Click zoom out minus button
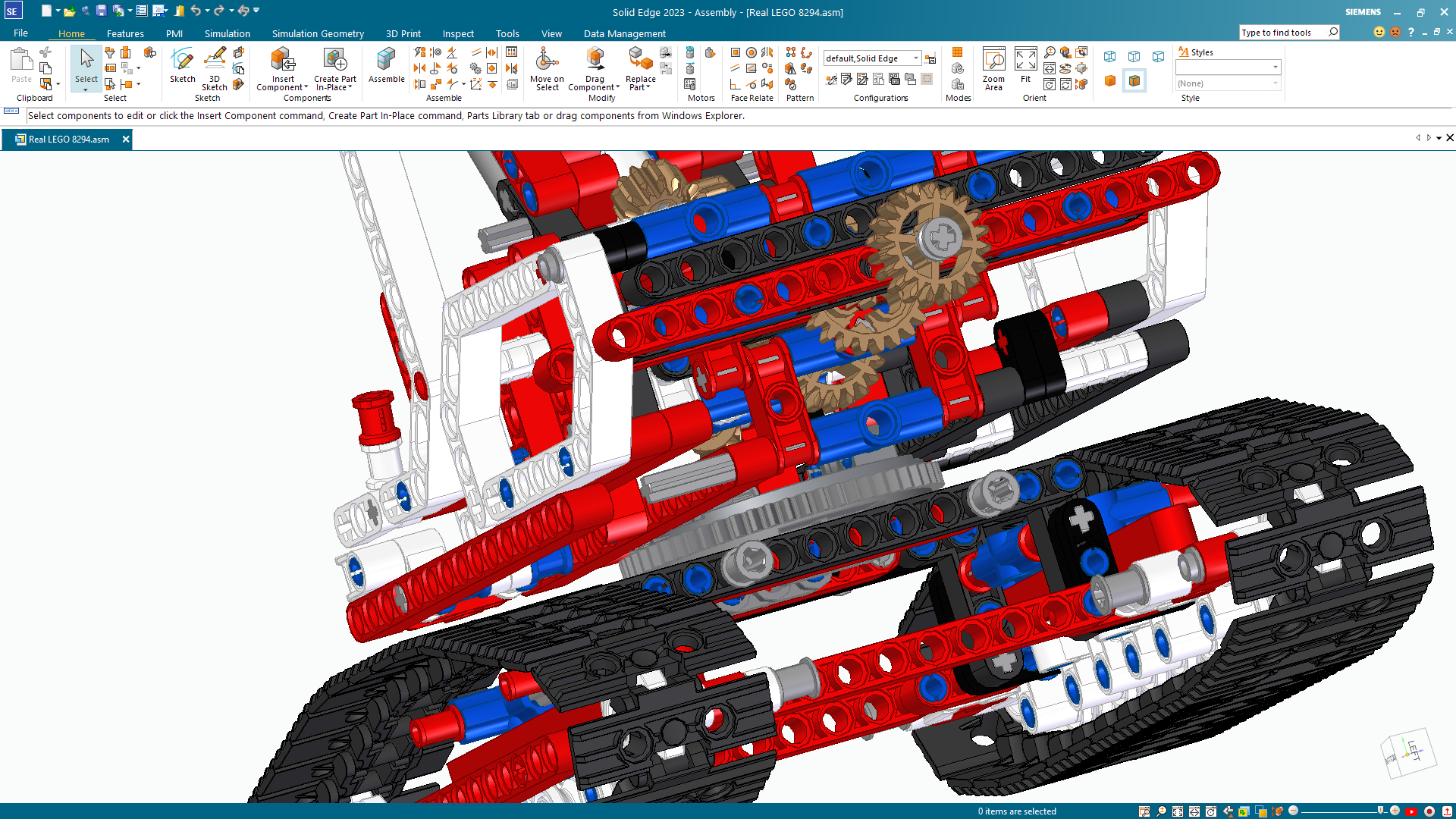 pyautogui.click(x=1294, y=811)
